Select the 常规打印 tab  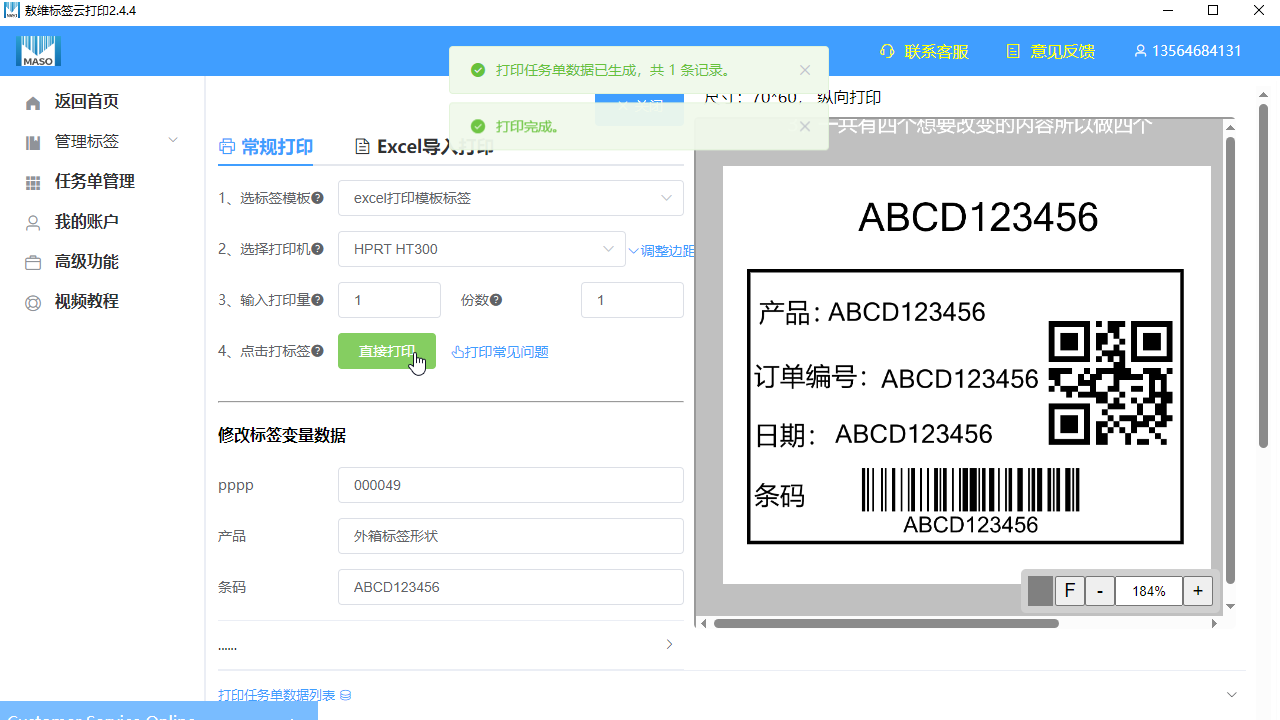268,145
